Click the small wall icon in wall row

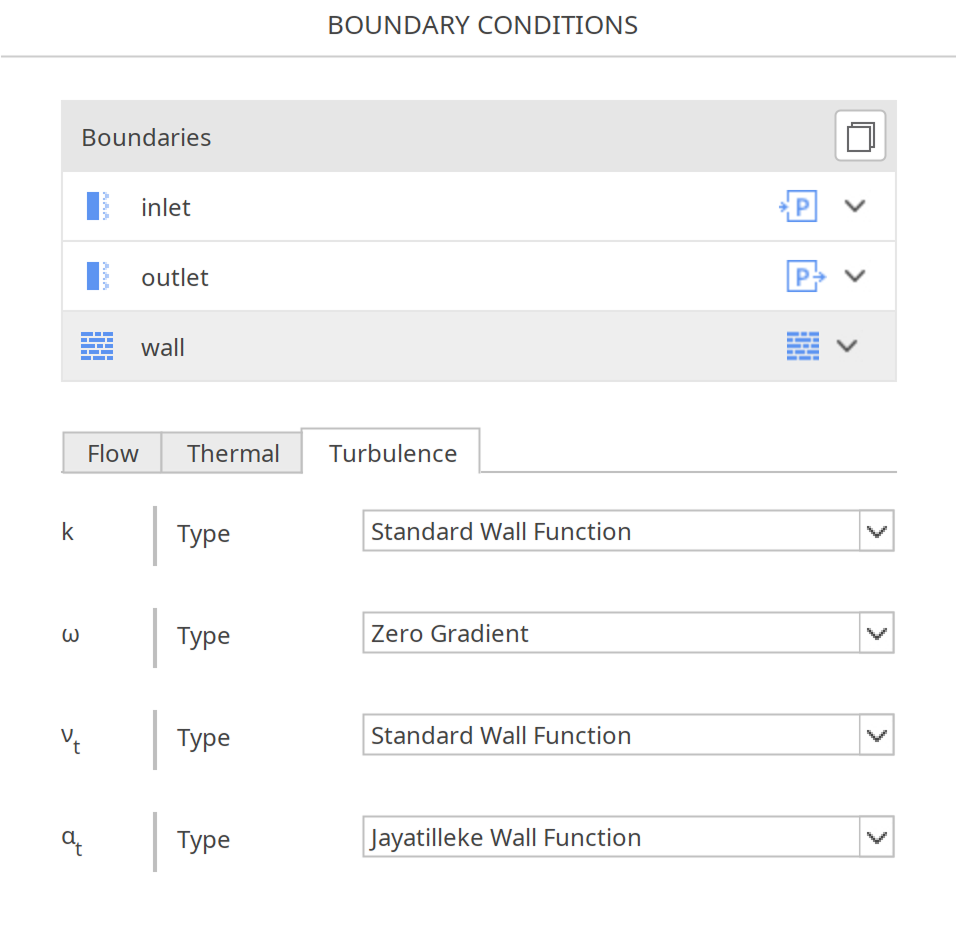[x=802, y=346]
